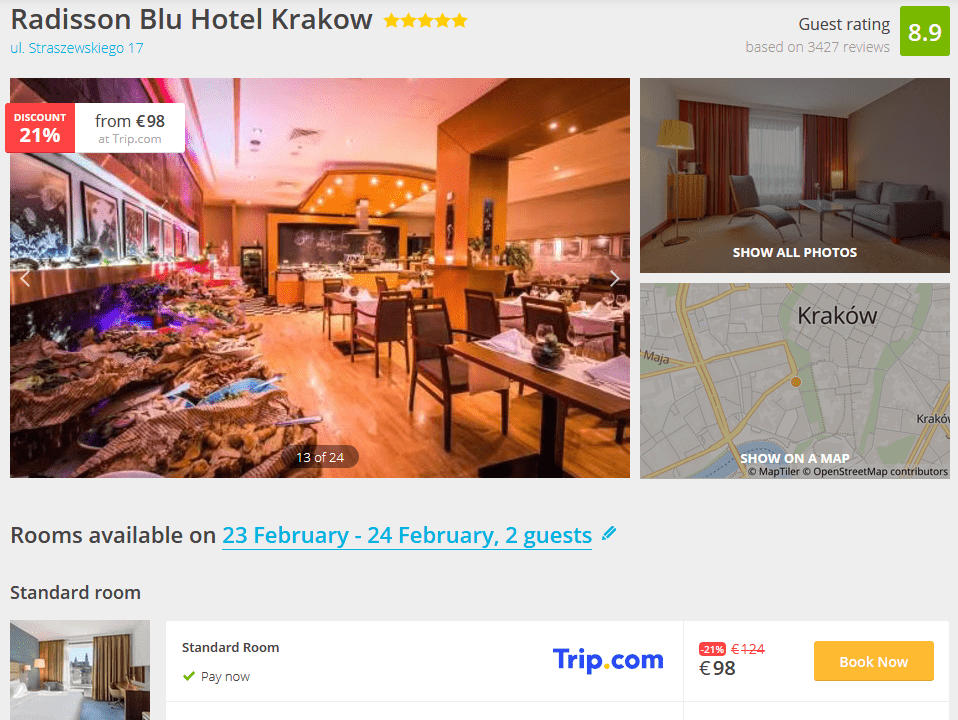The image size is (958, 720).
Task: Open 23 February - 24 February dates link
Action: pos(407,535)
